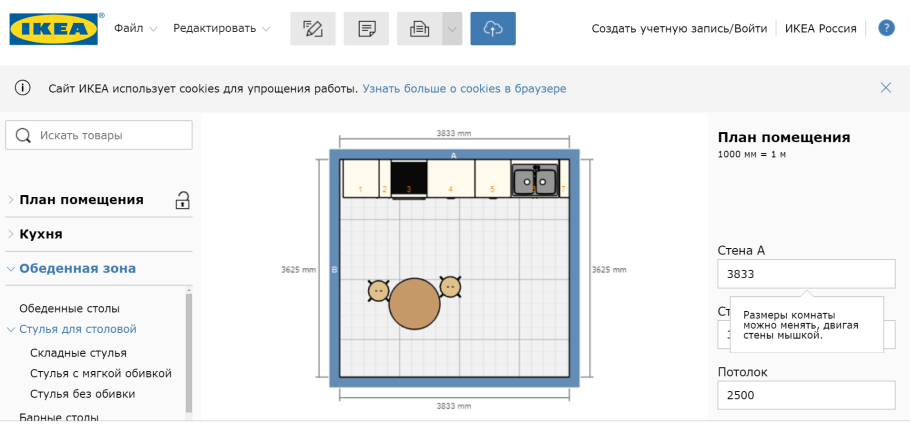910x424 pixels.
Task: Select the round dining table in plan
Action: (x=414, y=304)
